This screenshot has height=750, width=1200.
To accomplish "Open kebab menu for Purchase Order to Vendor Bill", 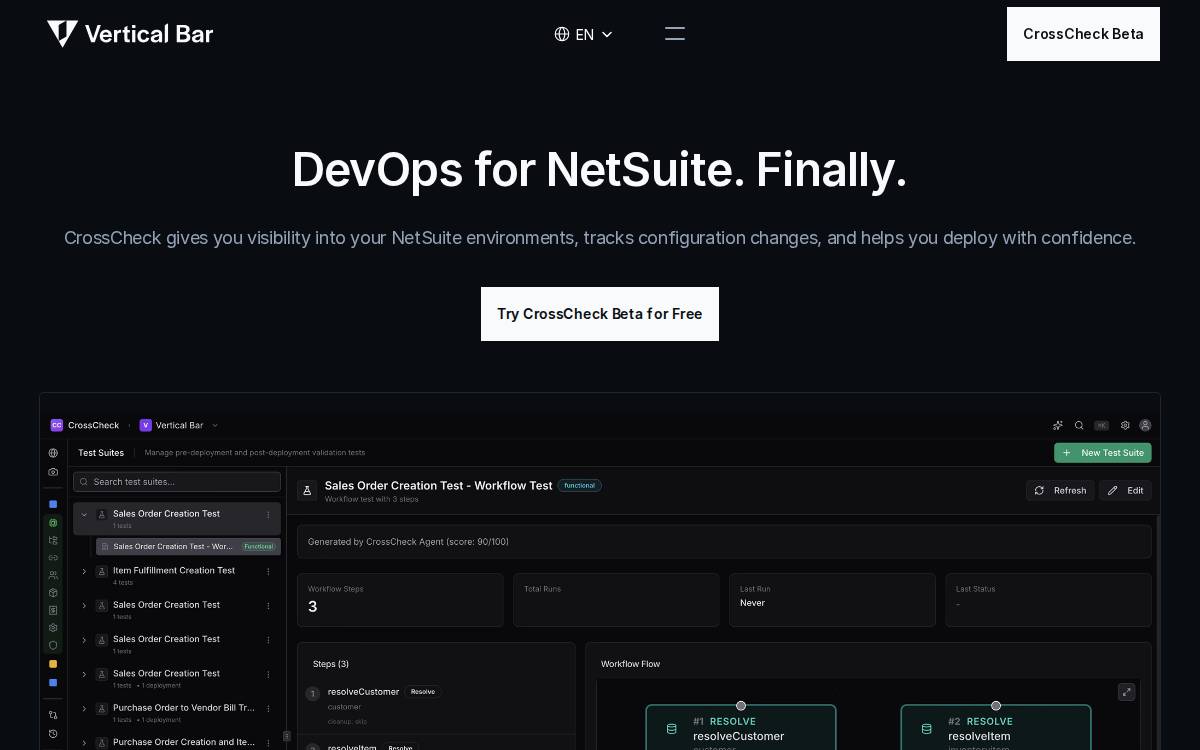I will (268, 709).
